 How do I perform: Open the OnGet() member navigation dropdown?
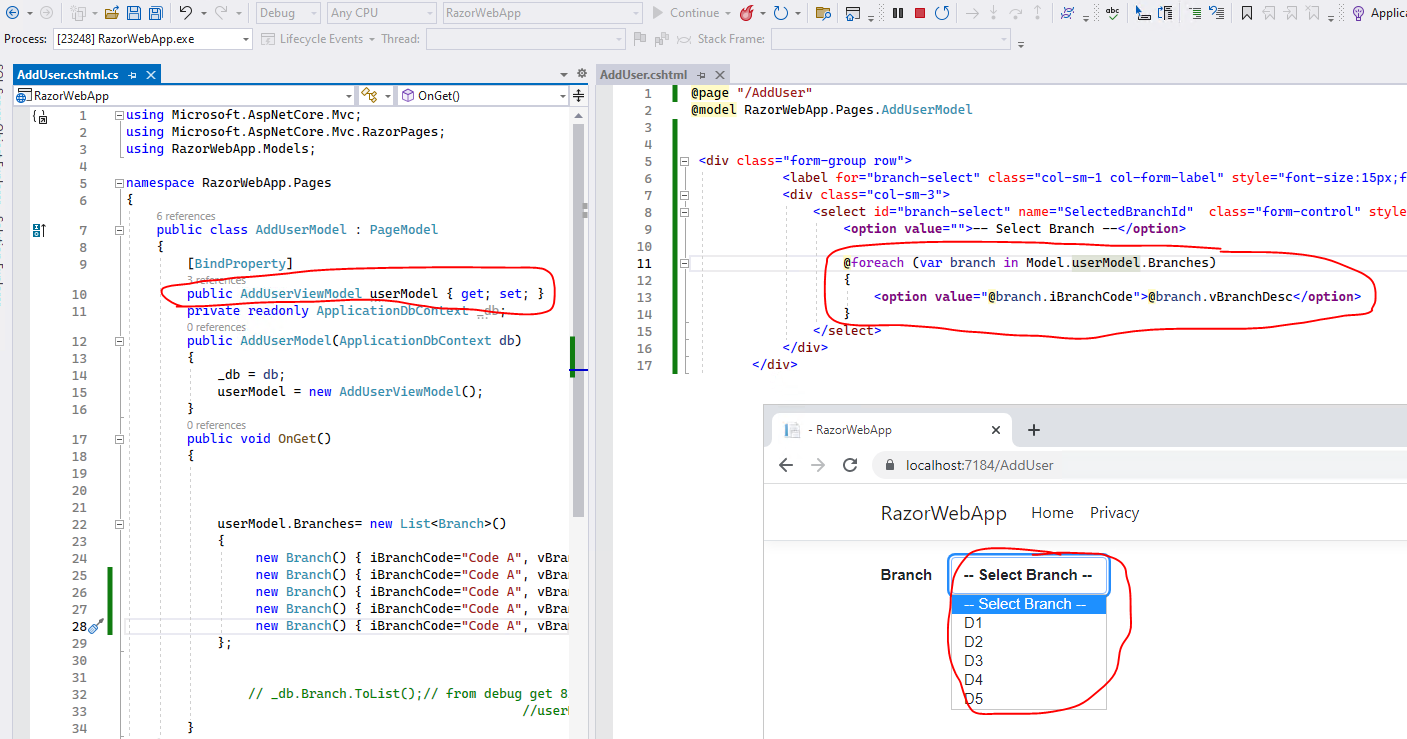click(x=483, y=95)
